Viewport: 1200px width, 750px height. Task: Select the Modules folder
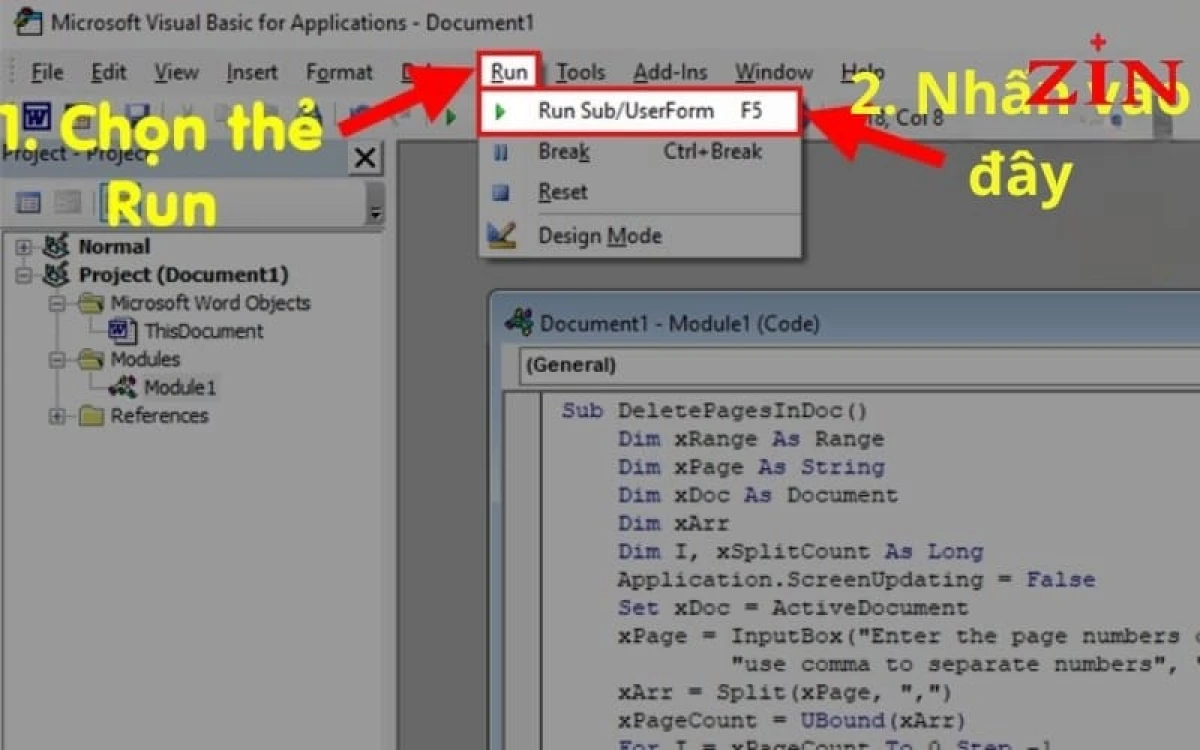(145, 359)
